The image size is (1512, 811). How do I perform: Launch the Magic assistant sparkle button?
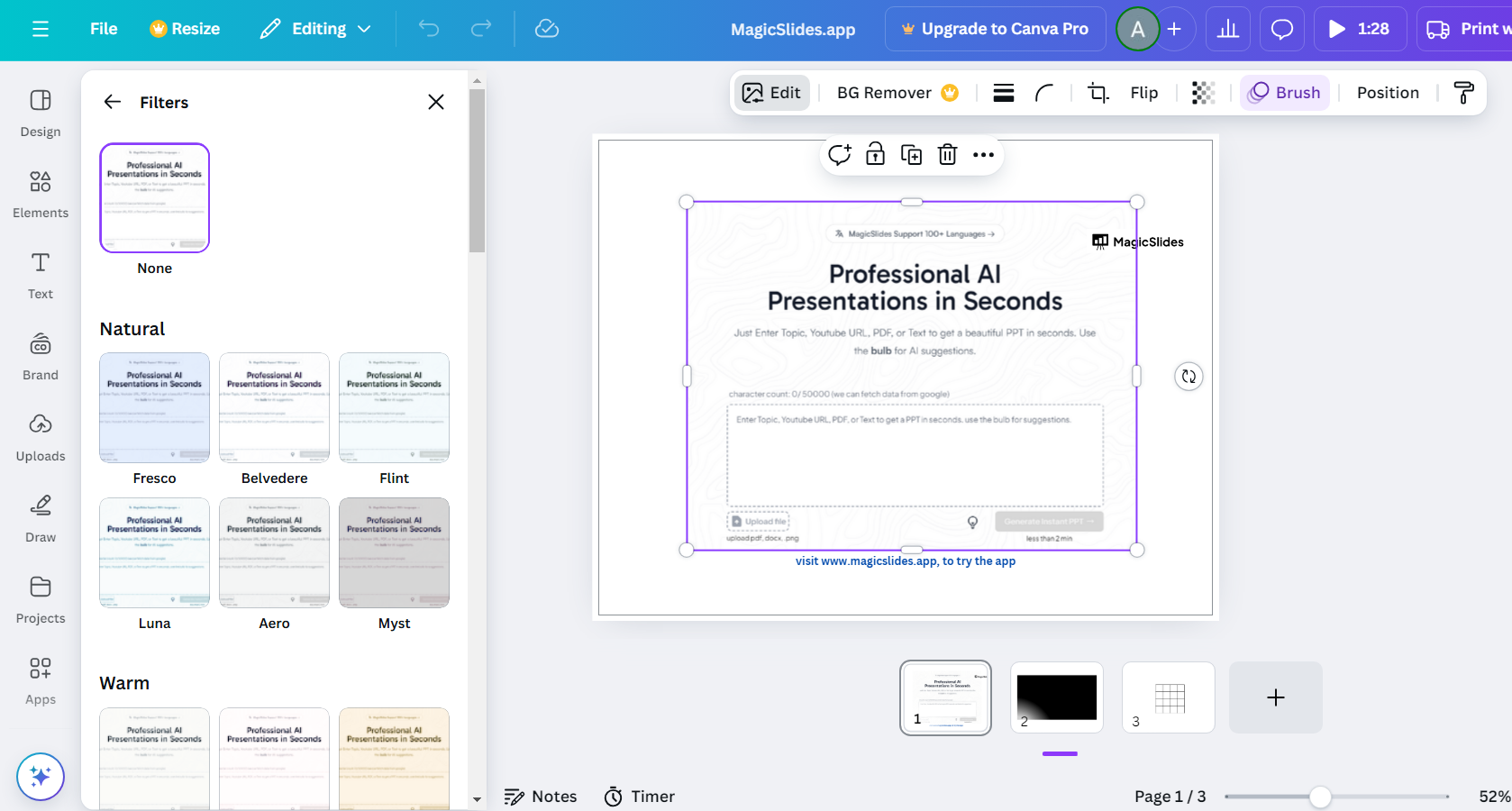(x=41, y=776)
